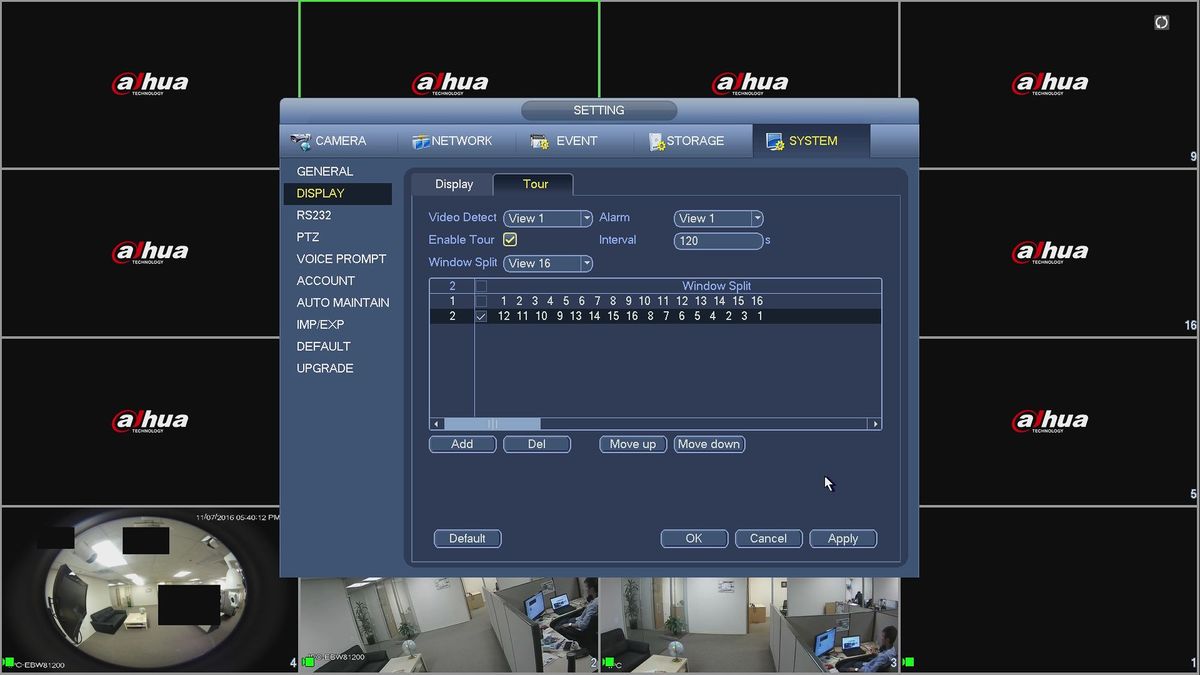Click the Cancel button
The width and height of the screenshot is (1200, 675).
(768, 538)
